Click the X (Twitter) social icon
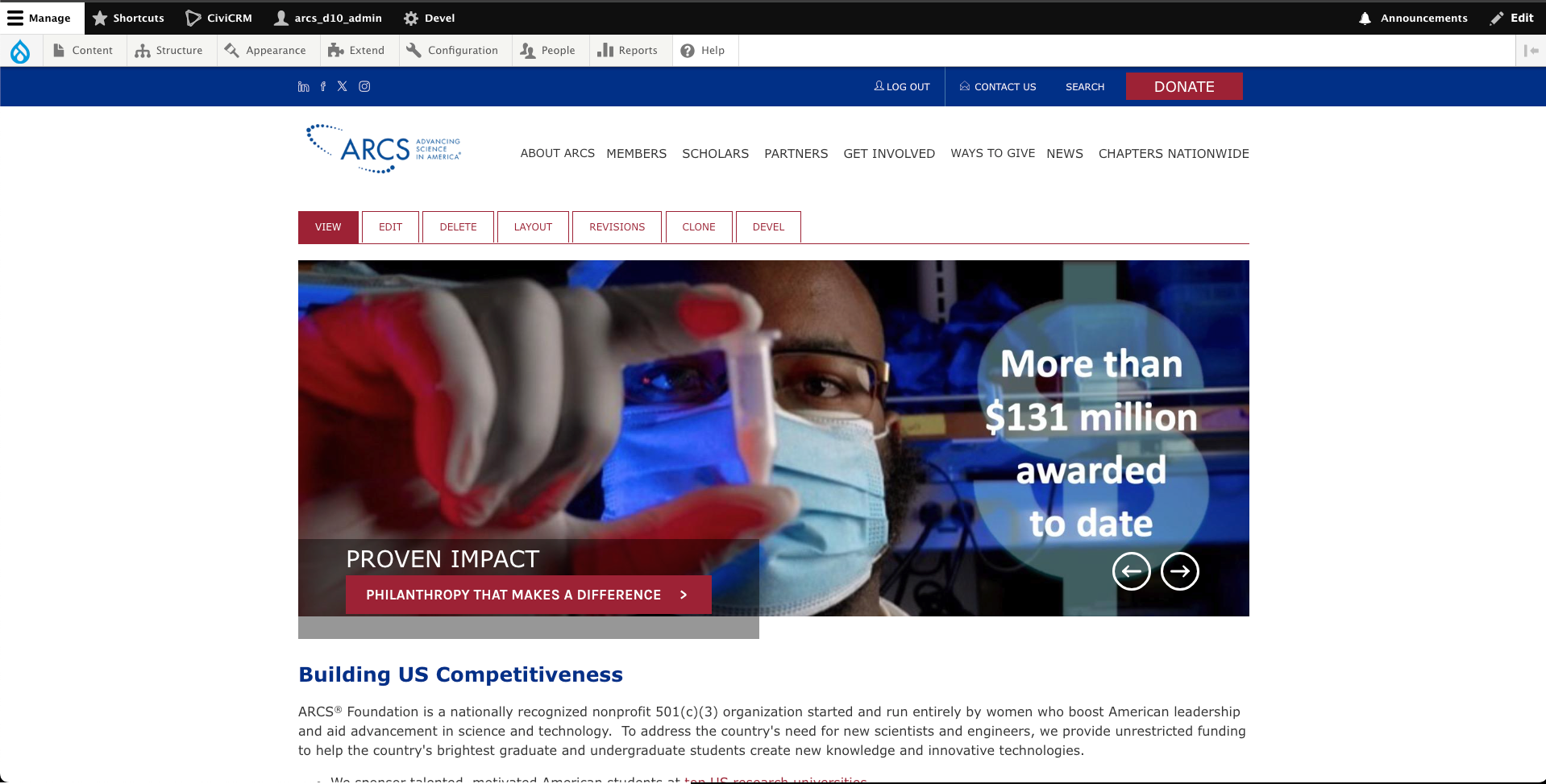The width and height of the screenshot is (1546, 784). coord(343,86)
